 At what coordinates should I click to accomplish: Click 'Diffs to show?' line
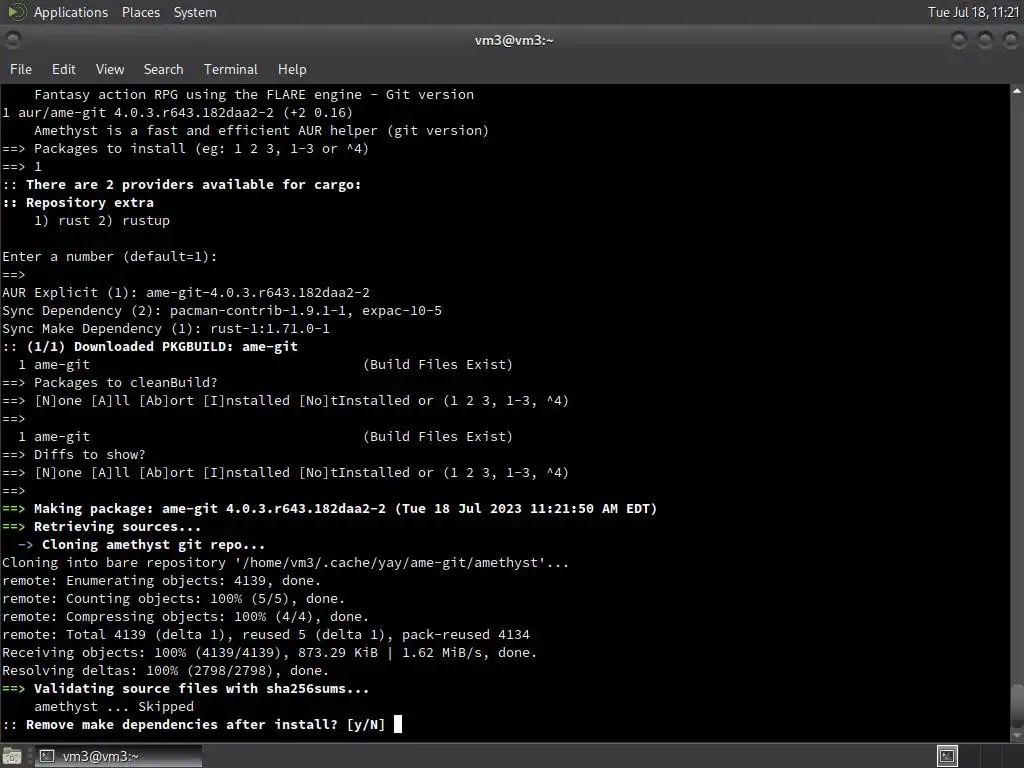pos(74,455)
